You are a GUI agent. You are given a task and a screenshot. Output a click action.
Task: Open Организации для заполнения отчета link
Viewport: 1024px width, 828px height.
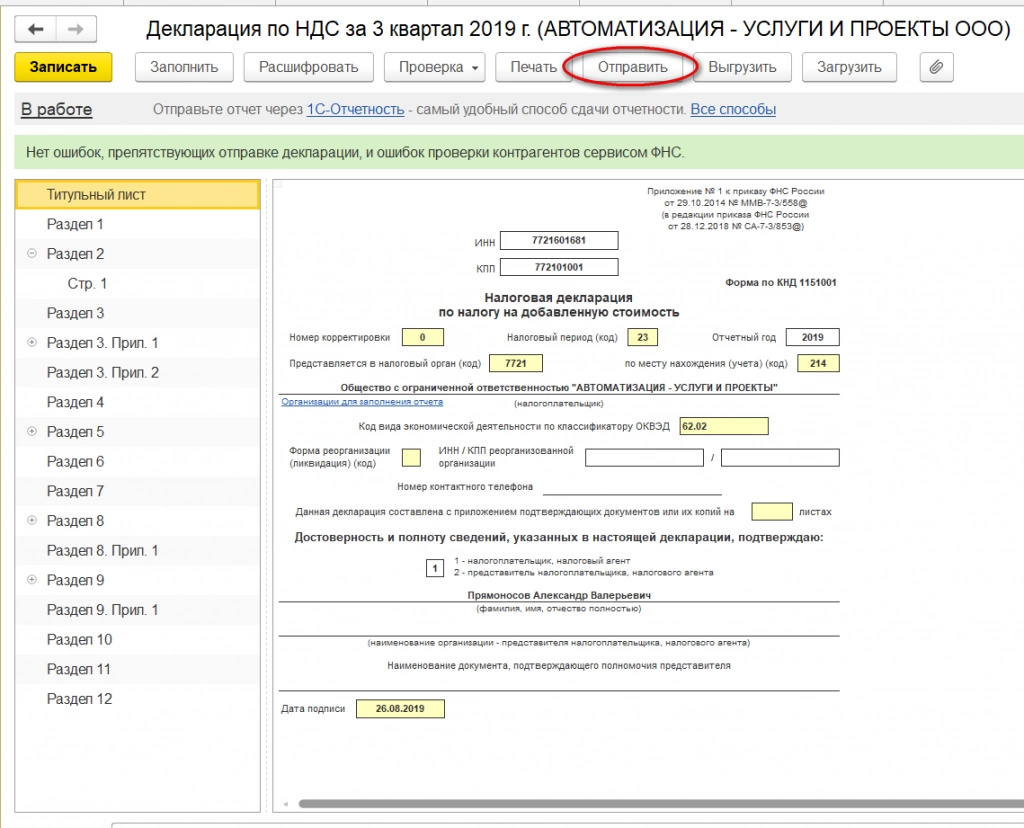coord(362,402)
